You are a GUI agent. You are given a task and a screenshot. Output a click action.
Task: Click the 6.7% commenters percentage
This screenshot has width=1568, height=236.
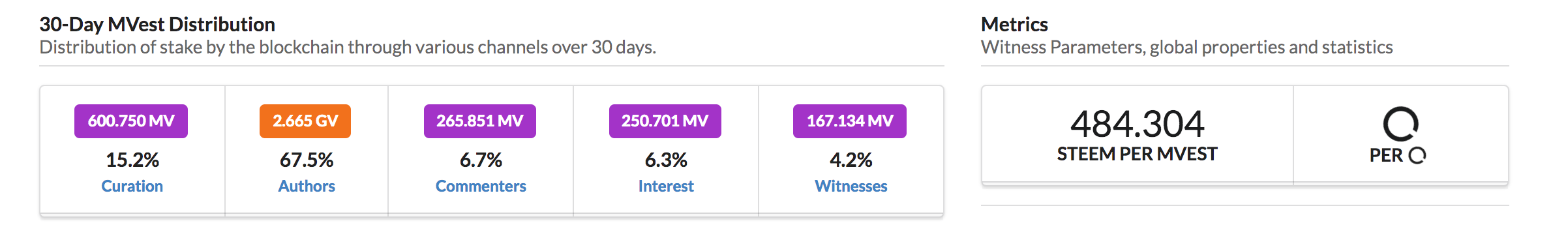[x=481, y=160]
